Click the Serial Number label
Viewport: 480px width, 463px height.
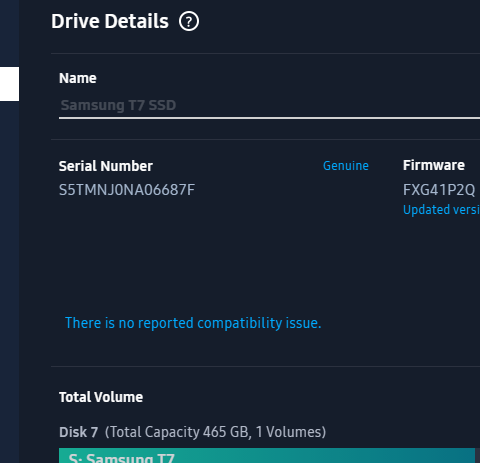(106, 166)
